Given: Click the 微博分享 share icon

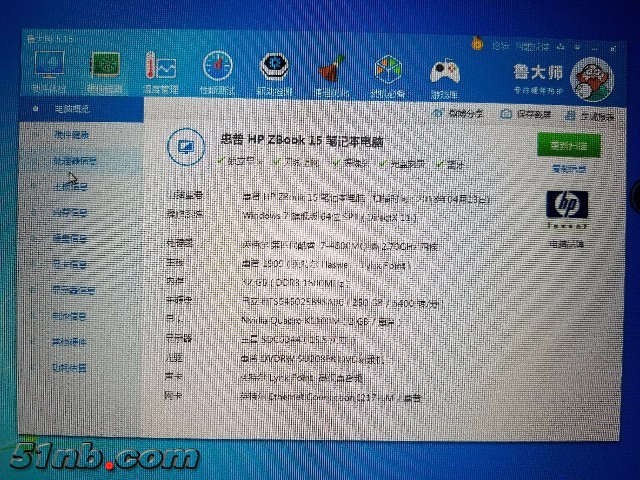Looking at the screenshot, I should (x=438, y=113).
